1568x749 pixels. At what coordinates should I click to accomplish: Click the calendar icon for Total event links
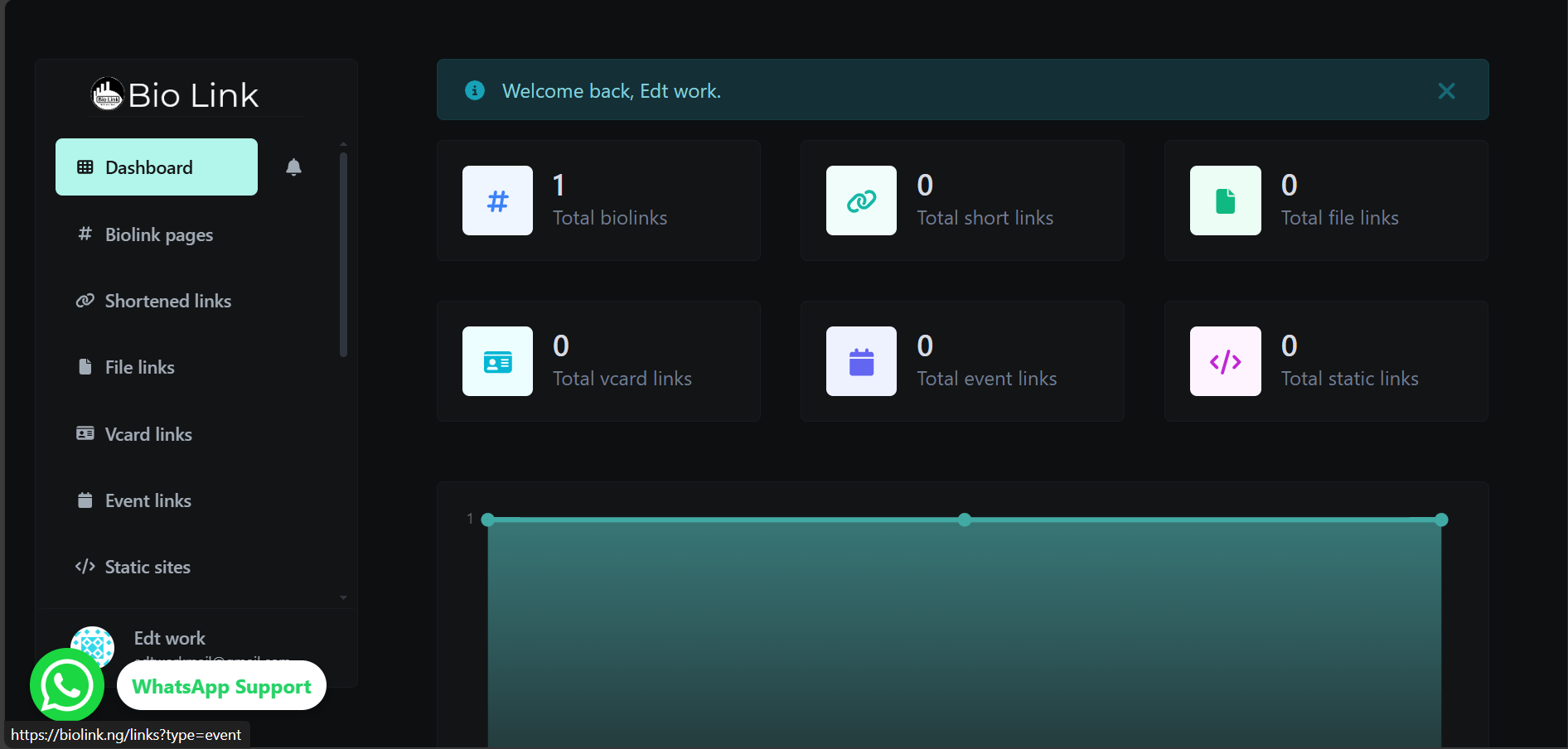click(861, 361)
